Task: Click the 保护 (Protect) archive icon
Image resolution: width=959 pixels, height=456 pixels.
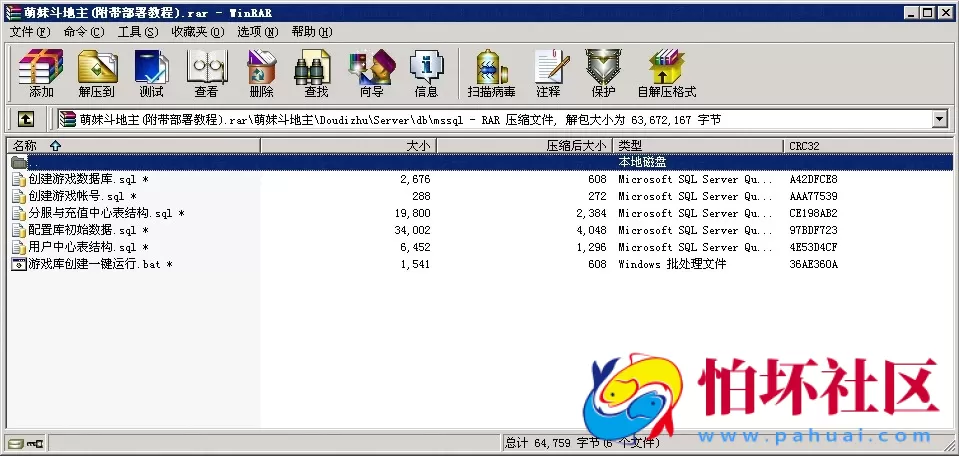Action: pyautogui.click(x=603, y=73)
